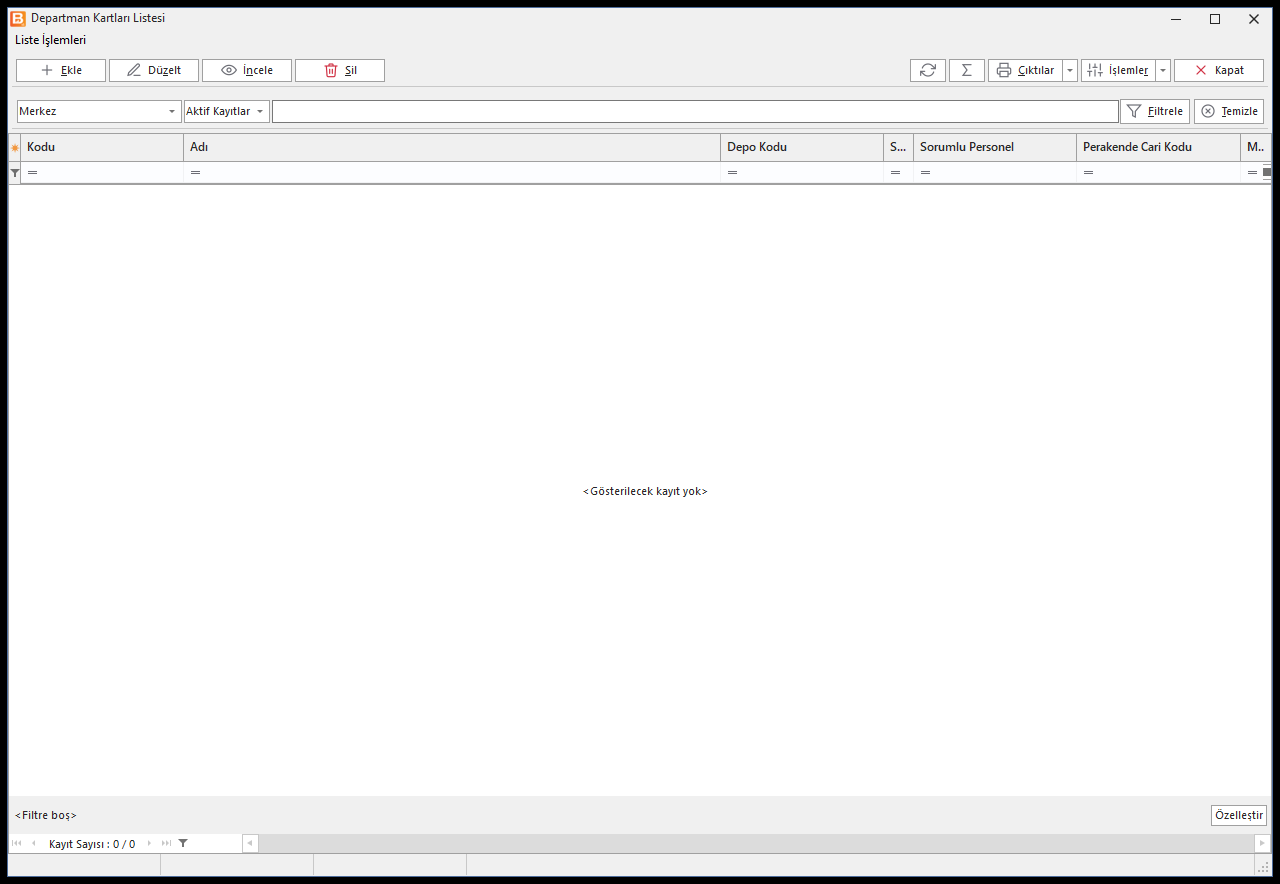Sort by the Kodu column header
This screenshot has width=1280, height=884.
point(102,148)
